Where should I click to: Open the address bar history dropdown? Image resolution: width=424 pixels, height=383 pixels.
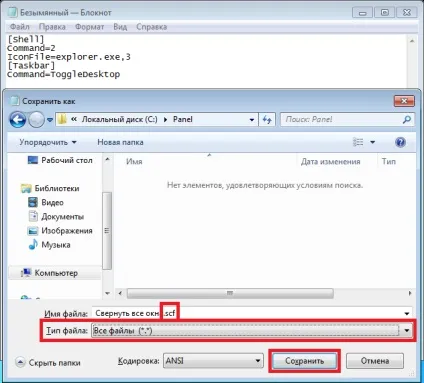252,120
